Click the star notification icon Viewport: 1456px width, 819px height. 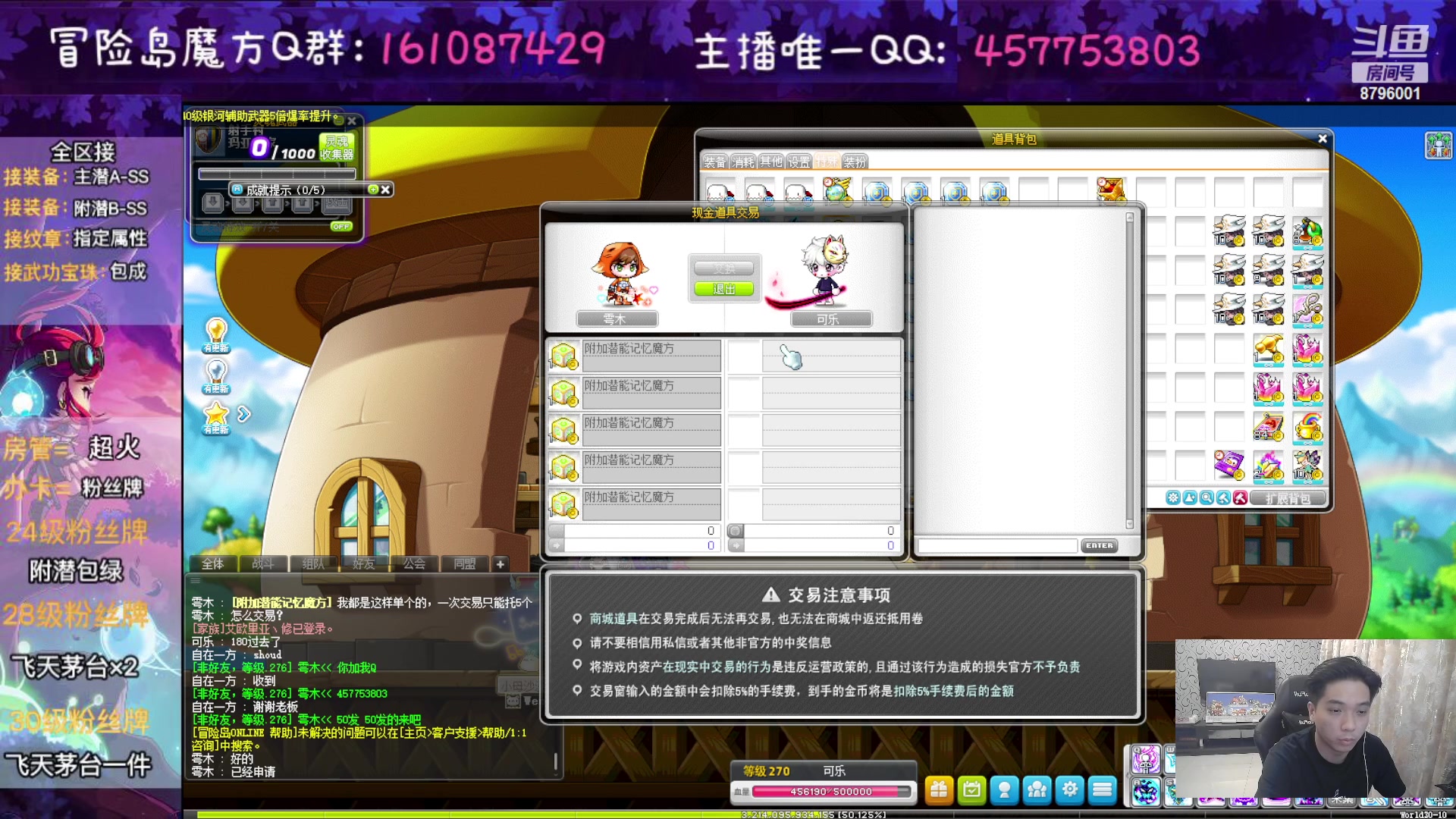point(216,416)
